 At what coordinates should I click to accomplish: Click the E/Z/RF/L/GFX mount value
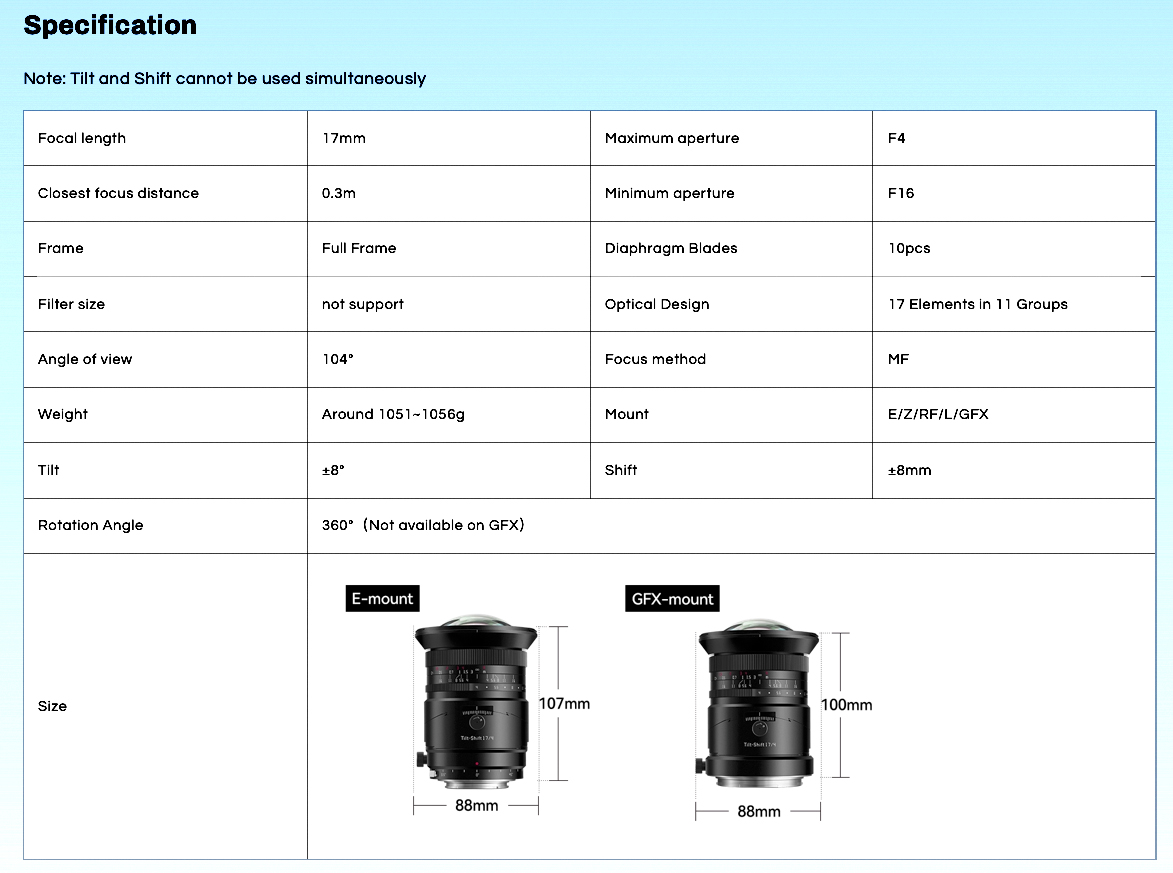coord(938,414)
